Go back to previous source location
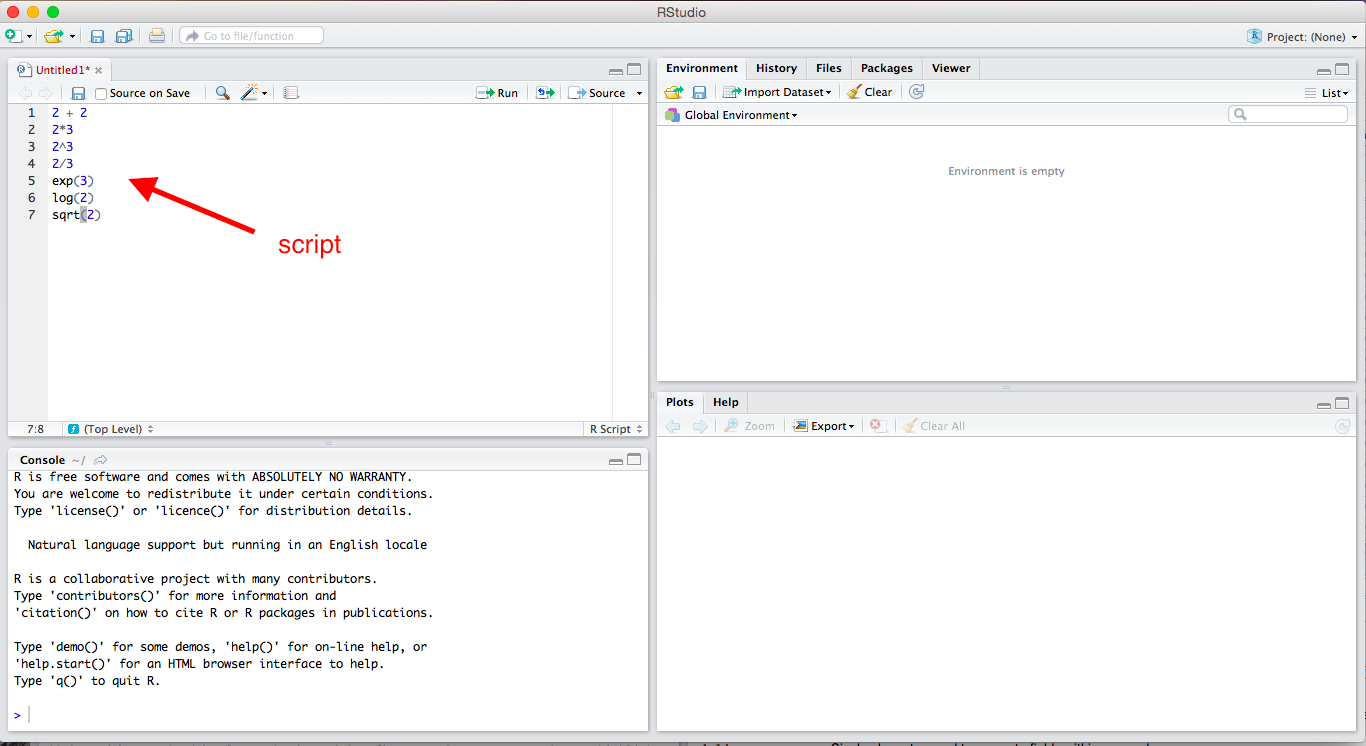This screenshot has height=746, width=1366. pyautogui.click(x=26, y=93)
